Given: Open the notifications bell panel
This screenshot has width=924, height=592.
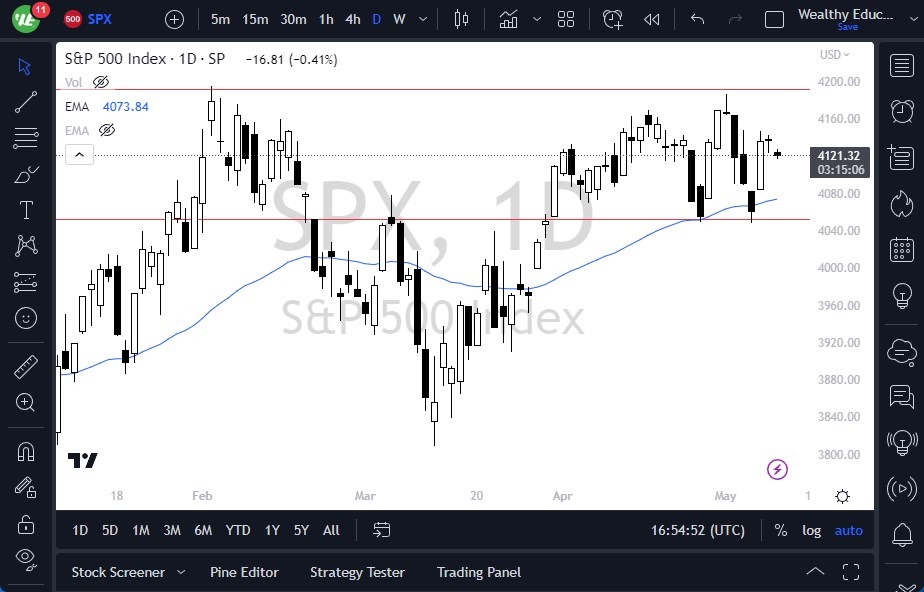Looking at the screenshot, I should (902, 535).
